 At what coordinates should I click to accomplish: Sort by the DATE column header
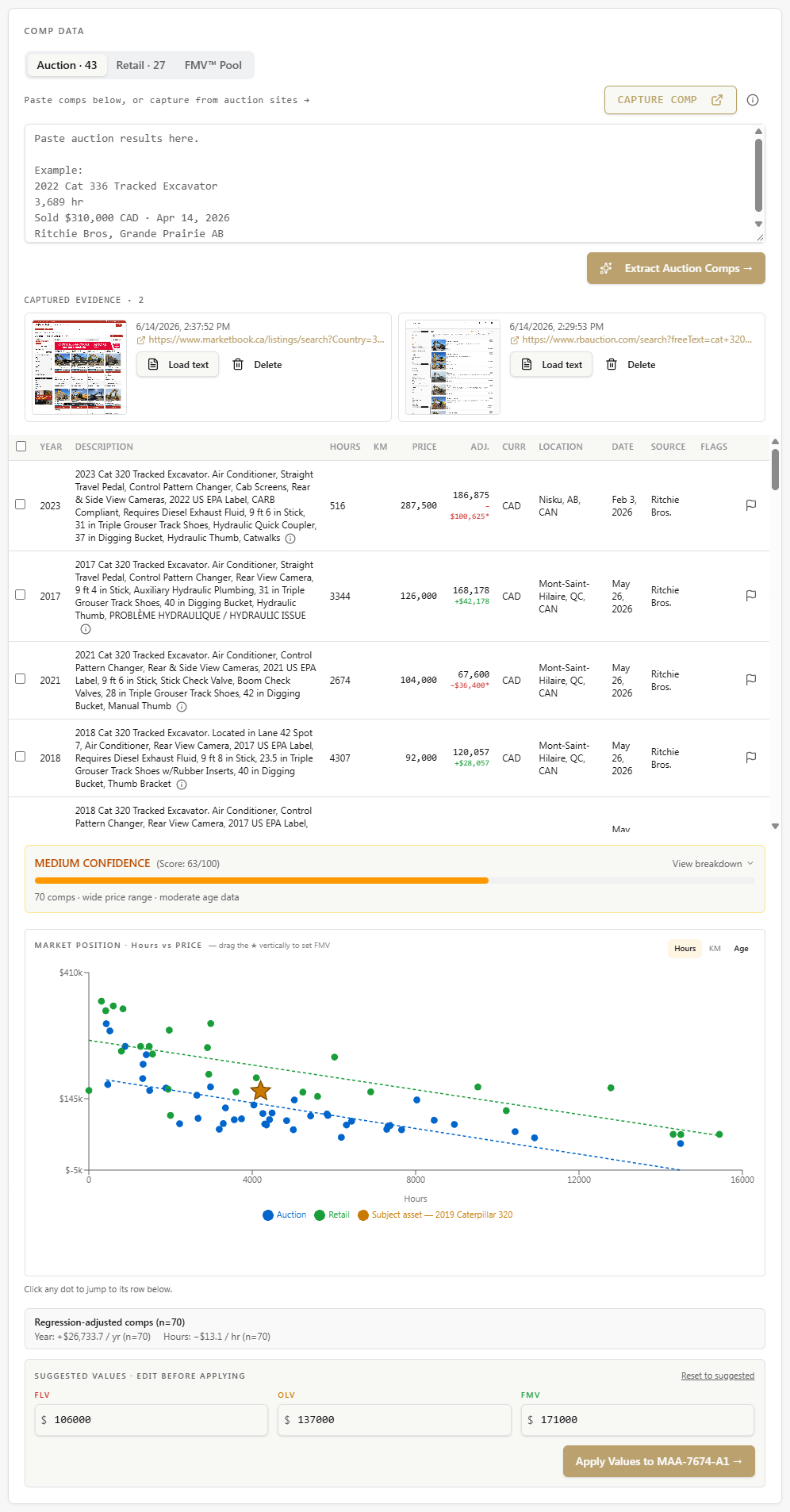click(x=623, y=447)
